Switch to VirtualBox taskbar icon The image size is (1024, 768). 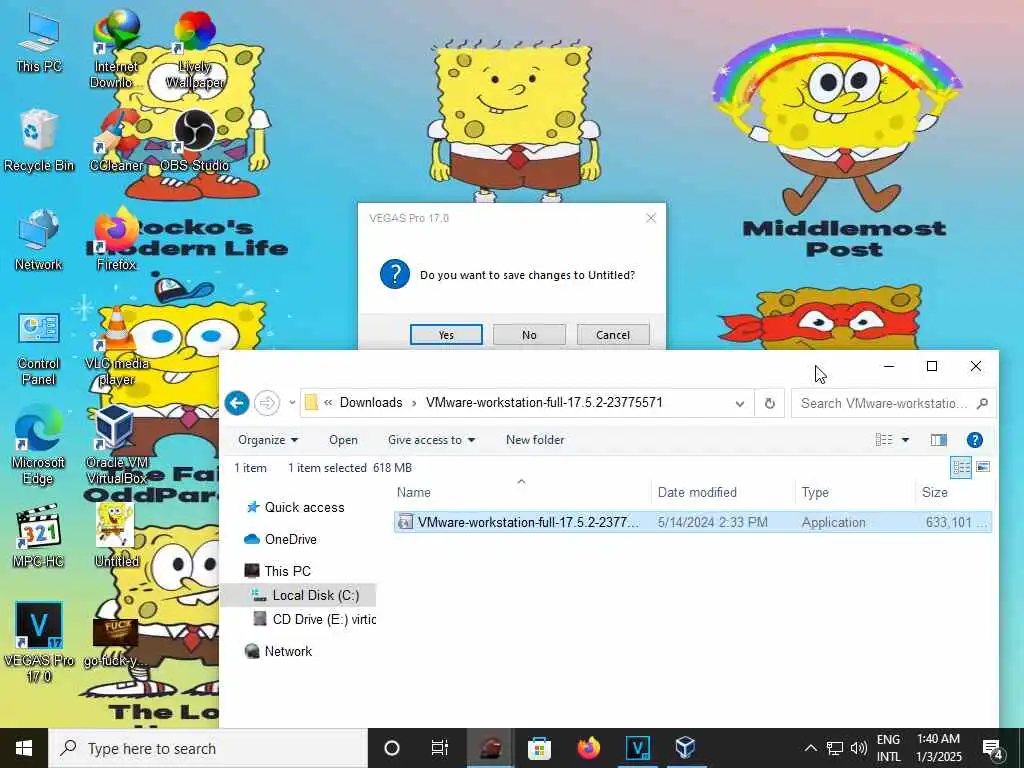tap(685, 748)
